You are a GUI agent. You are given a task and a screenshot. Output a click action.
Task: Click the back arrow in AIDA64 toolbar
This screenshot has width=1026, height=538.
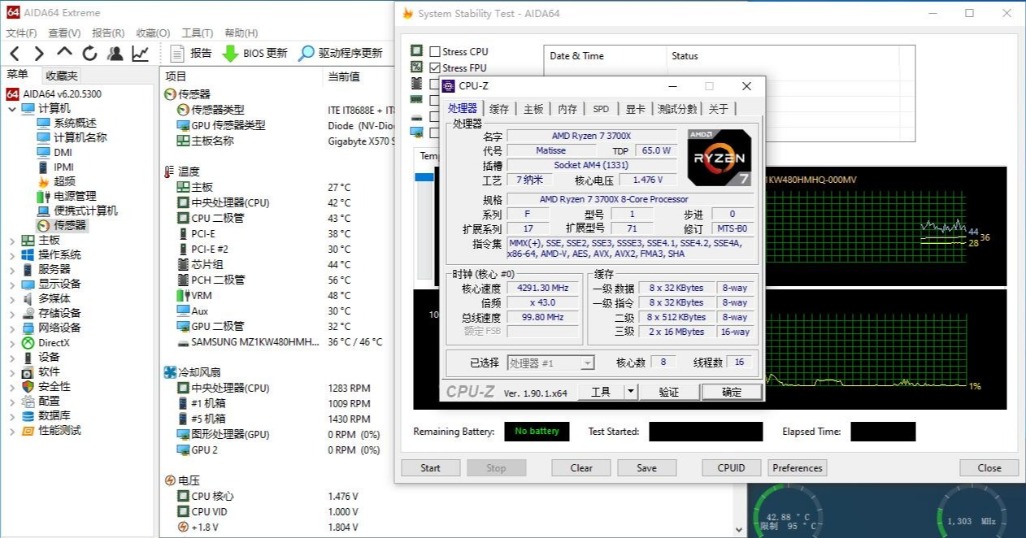tap(16, 53)
